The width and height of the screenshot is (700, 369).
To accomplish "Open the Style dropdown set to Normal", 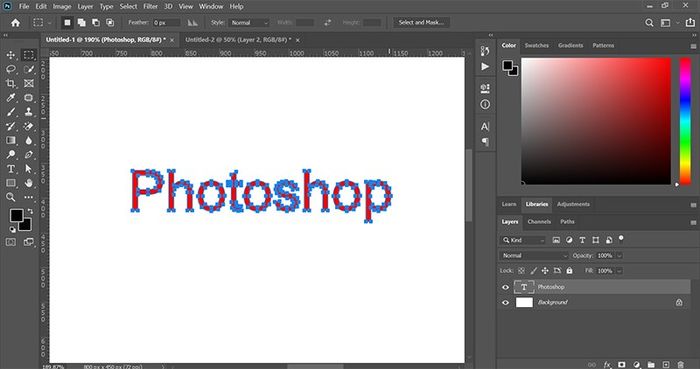I will click(x=249, y=23).
